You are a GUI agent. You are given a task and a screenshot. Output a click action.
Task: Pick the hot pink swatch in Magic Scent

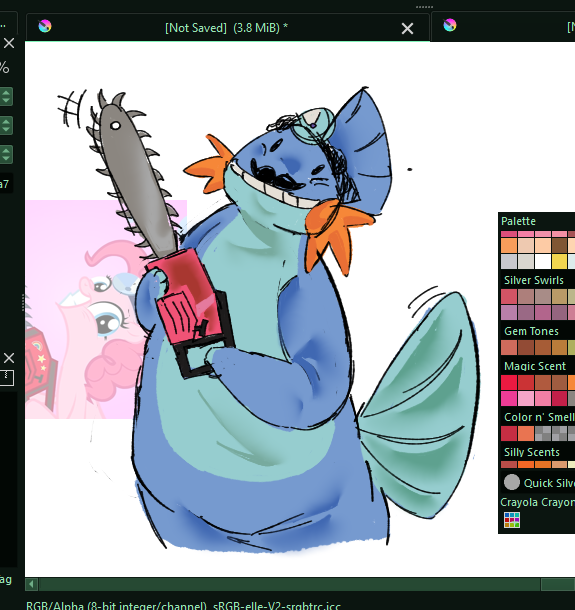click(x=508, y=398)
